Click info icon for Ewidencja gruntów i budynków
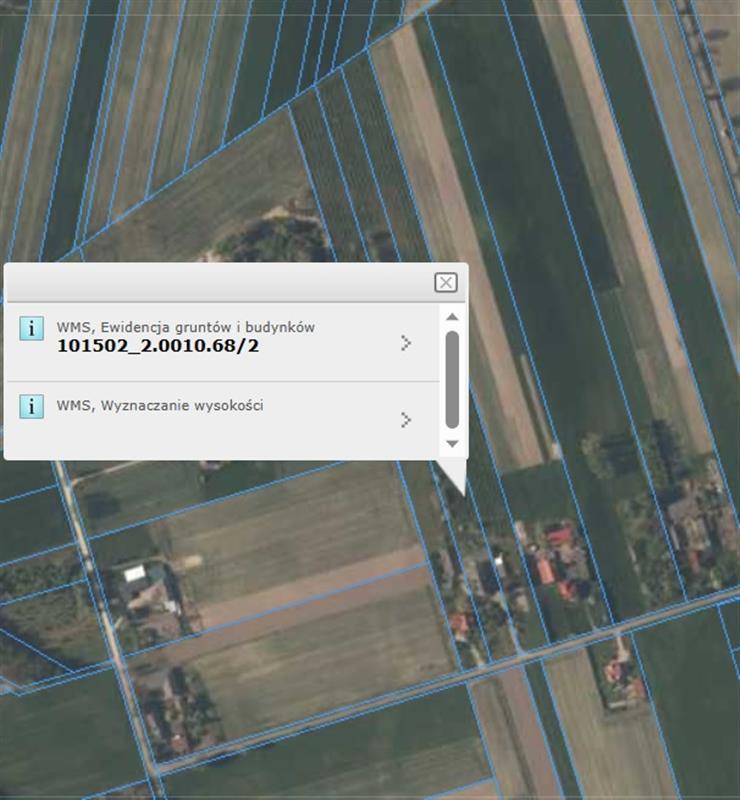 [31, 328]
